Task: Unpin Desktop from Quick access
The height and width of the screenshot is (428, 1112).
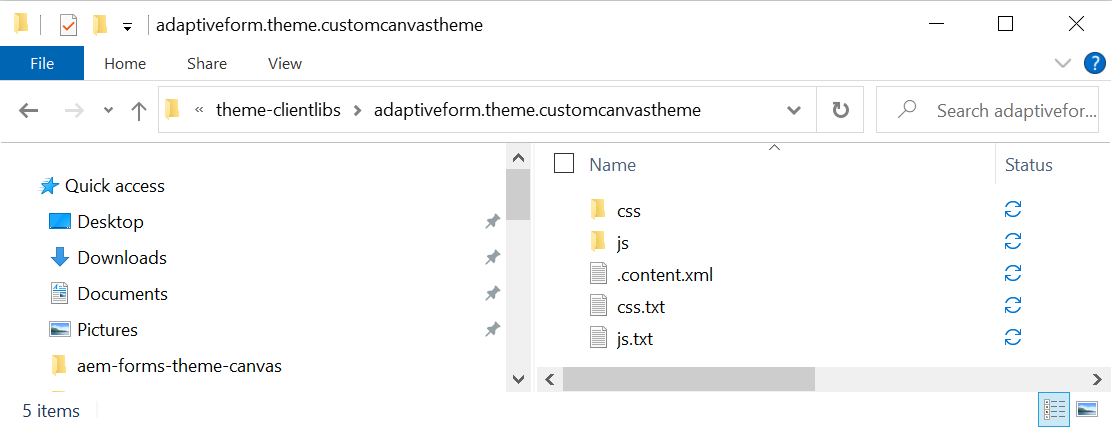Action: pyautogui.click(x=492, y=222)
